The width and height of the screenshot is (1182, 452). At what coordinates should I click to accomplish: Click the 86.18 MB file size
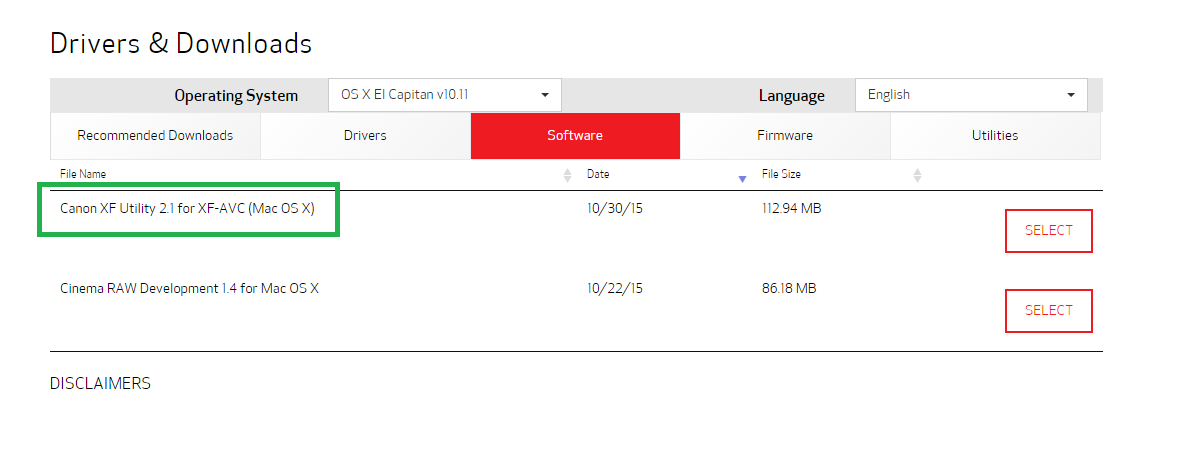[789, 288]
